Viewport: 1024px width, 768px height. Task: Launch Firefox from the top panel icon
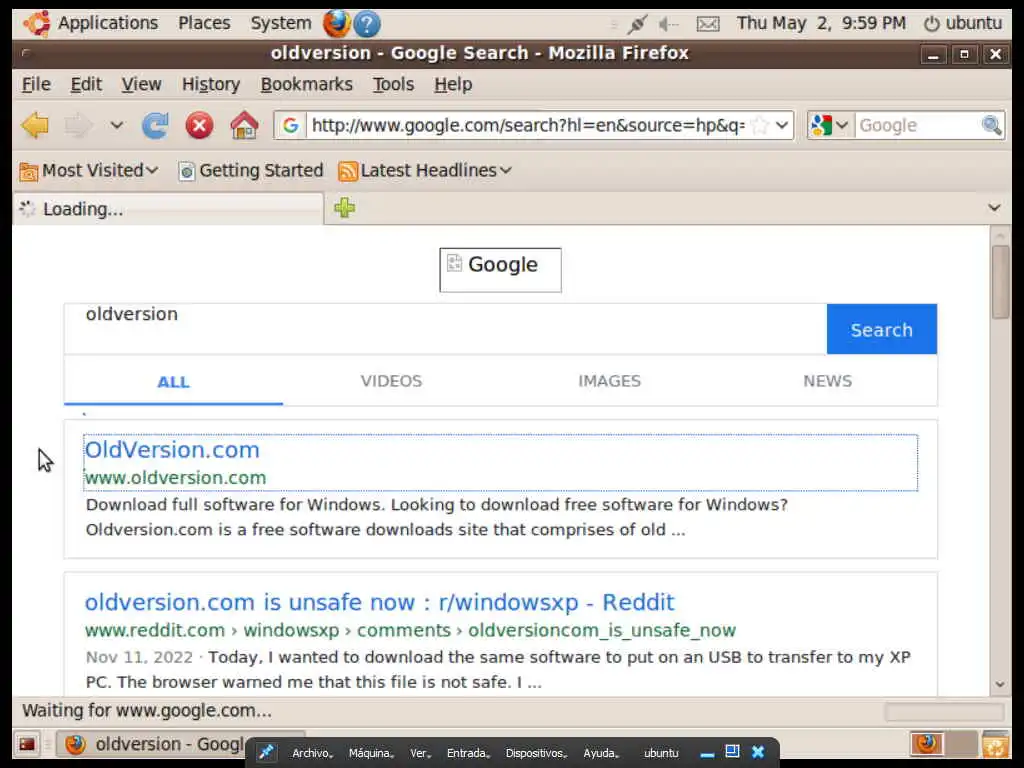coord(336,24)
